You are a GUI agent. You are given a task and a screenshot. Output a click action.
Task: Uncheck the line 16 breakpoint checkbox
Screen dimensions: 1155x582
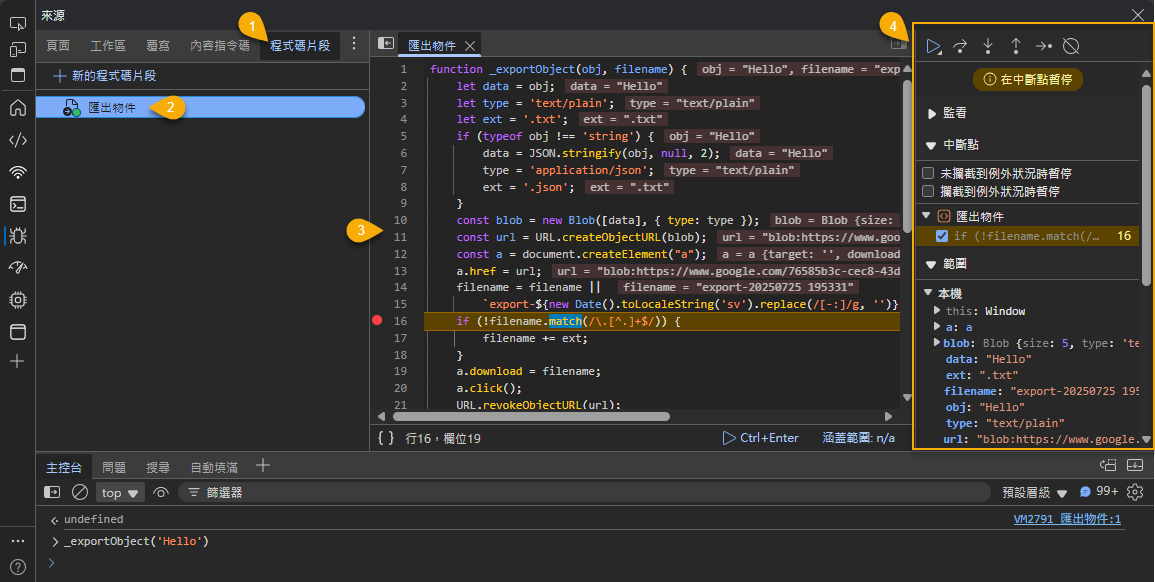point(941,236)
